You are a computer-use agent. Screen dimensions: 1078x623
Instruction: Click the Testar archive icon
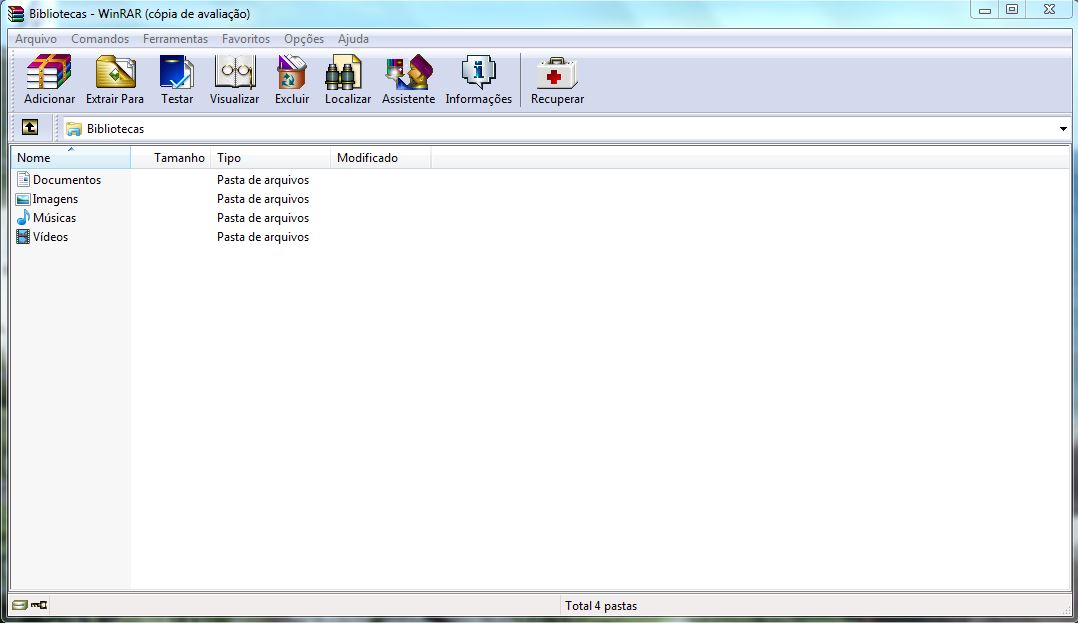pyautogui.click(x=177, y=72)
